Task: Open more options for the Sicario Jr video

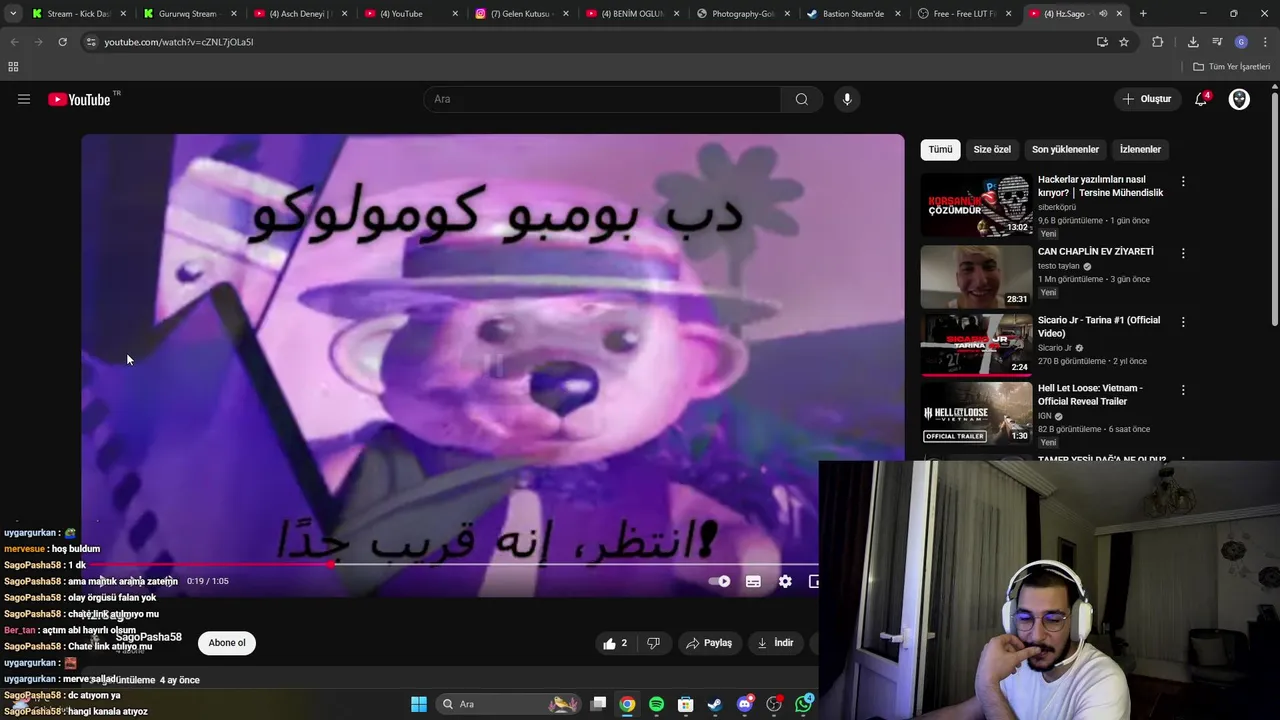Action: [x=1183, y=322]
